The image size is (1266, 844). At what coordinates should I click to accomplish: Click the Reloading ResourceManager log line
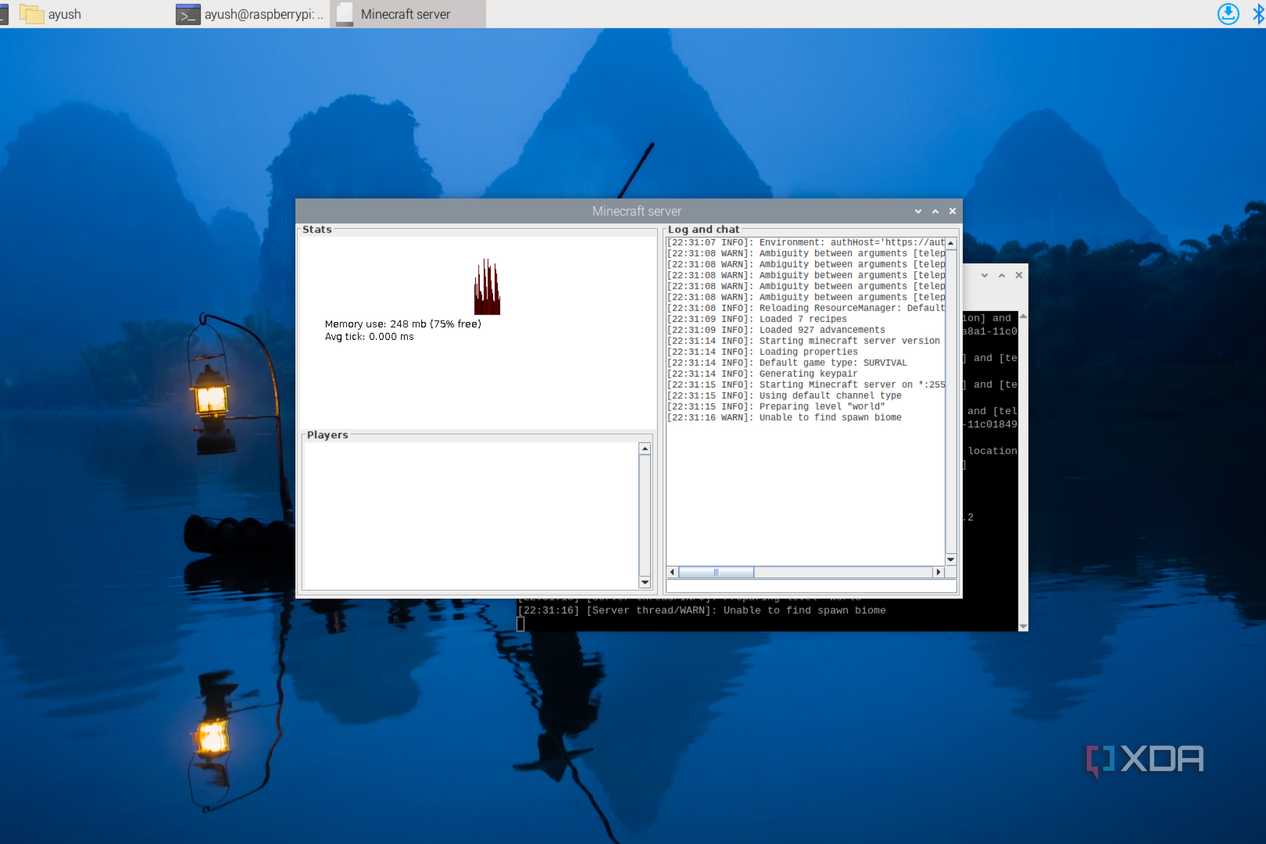pyautogui.click(x=806, y=308)
